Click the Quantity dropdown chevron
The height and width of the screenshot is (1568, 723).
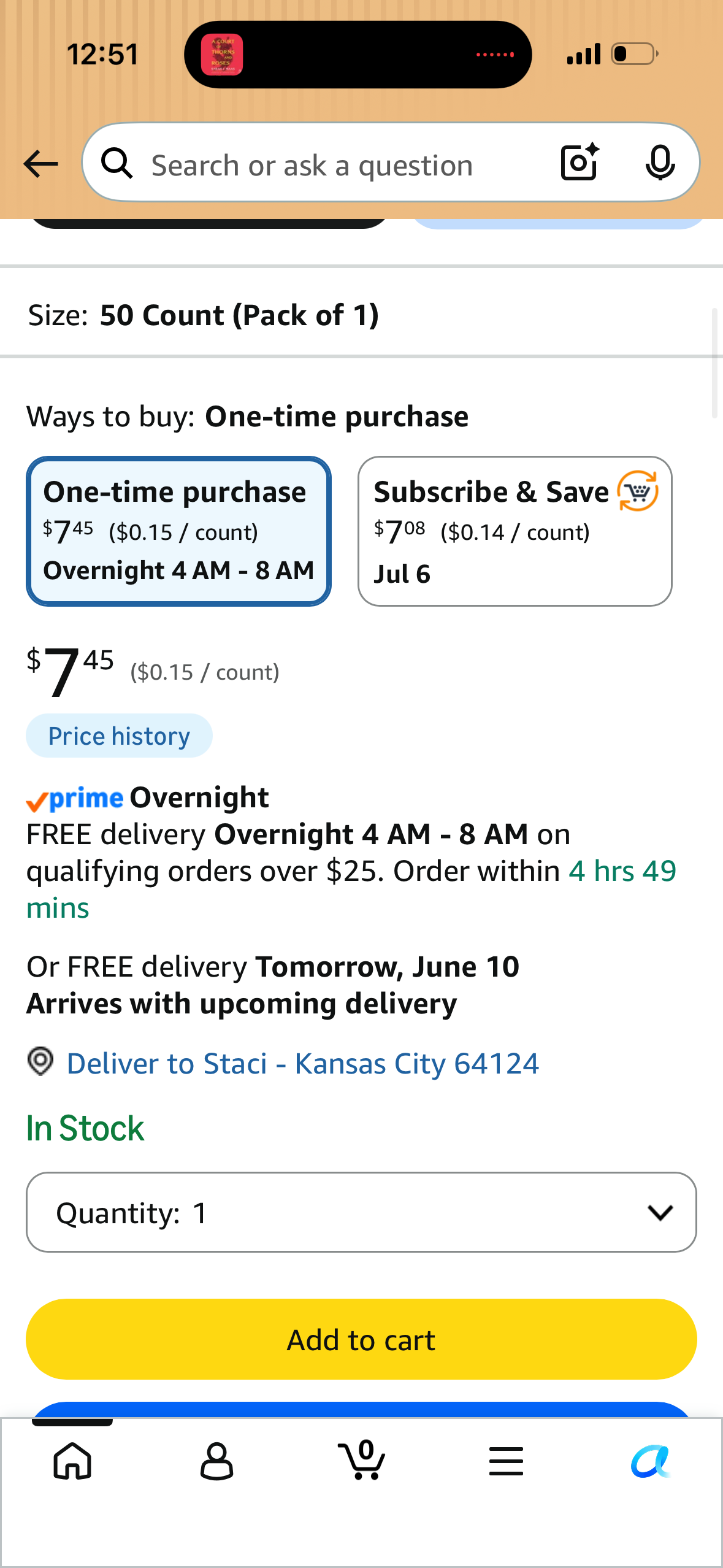click(660, 1212)
